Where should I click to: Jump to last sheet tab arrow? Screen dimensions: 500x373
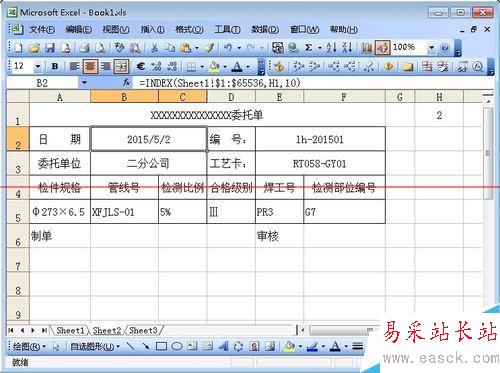pyautogui.click(x=44, y=330)
